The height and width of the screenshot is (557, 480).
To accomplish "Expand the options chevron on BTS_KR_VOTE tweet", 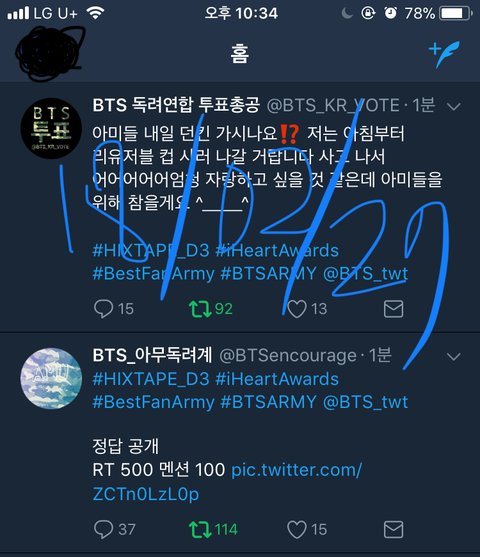I will 454,106.
